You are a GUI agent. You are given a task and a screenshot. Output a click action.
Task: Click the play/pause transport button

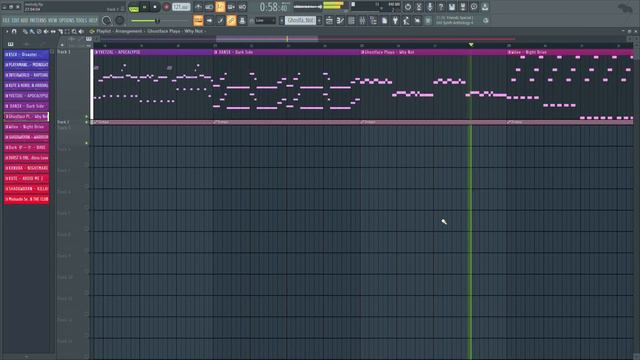[144, 7]
